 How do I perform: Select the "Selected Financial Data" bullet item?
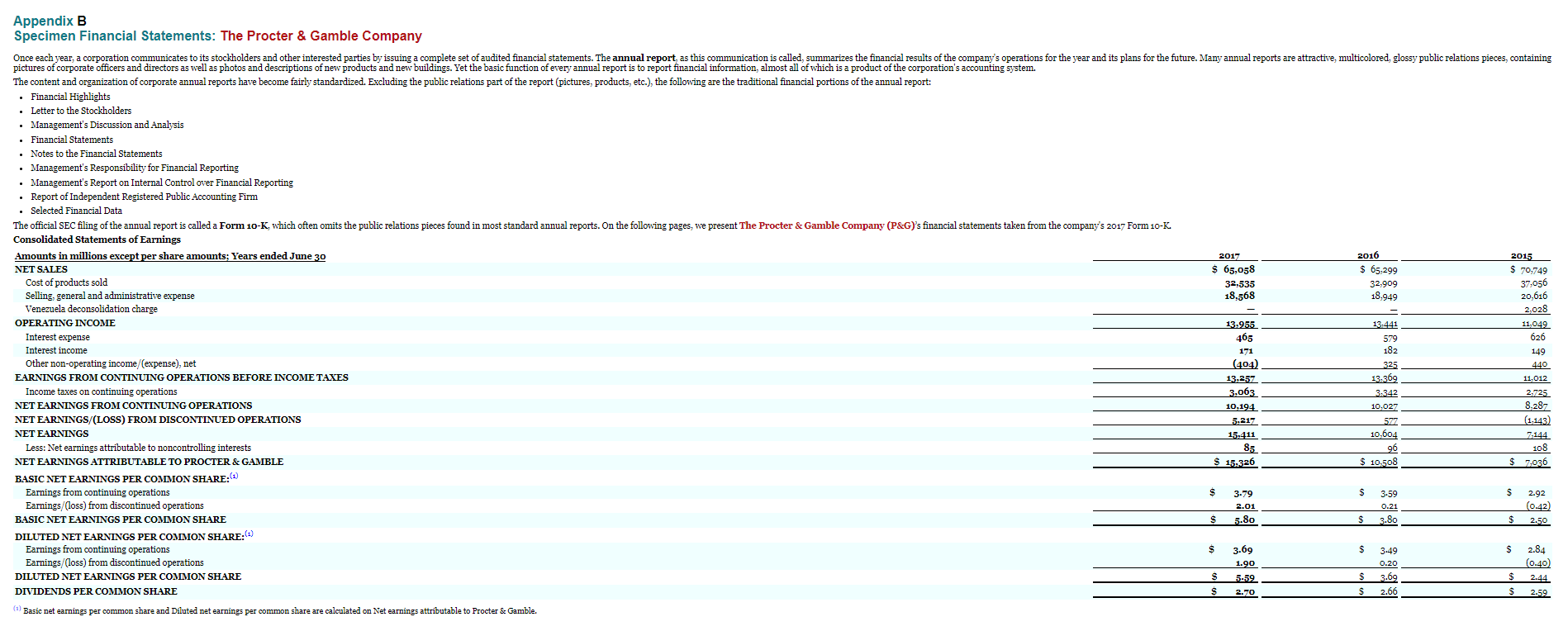coord(76,211)
